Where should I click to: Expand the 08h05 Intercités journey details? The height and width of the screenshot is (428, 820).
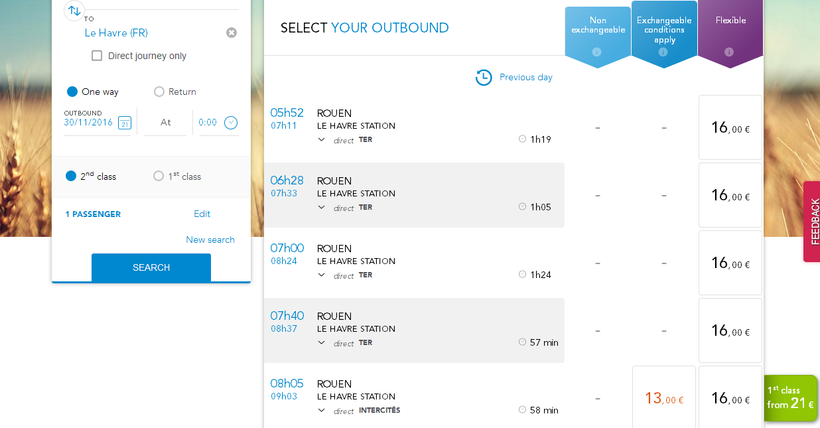pyautogui.click(x=322, y=410)
